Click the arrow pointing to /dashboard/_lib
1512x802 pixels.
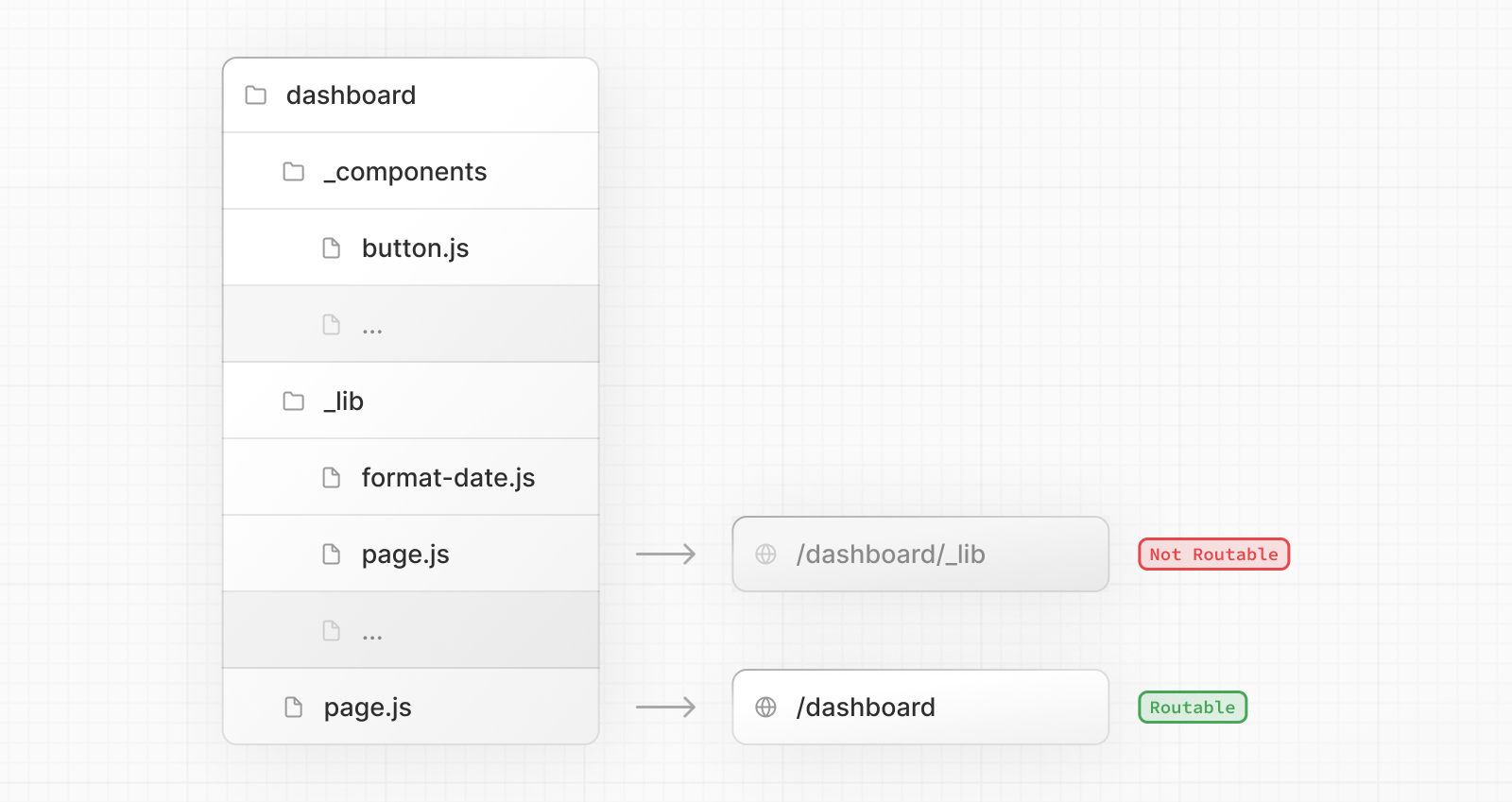click(x=665, y=555)
